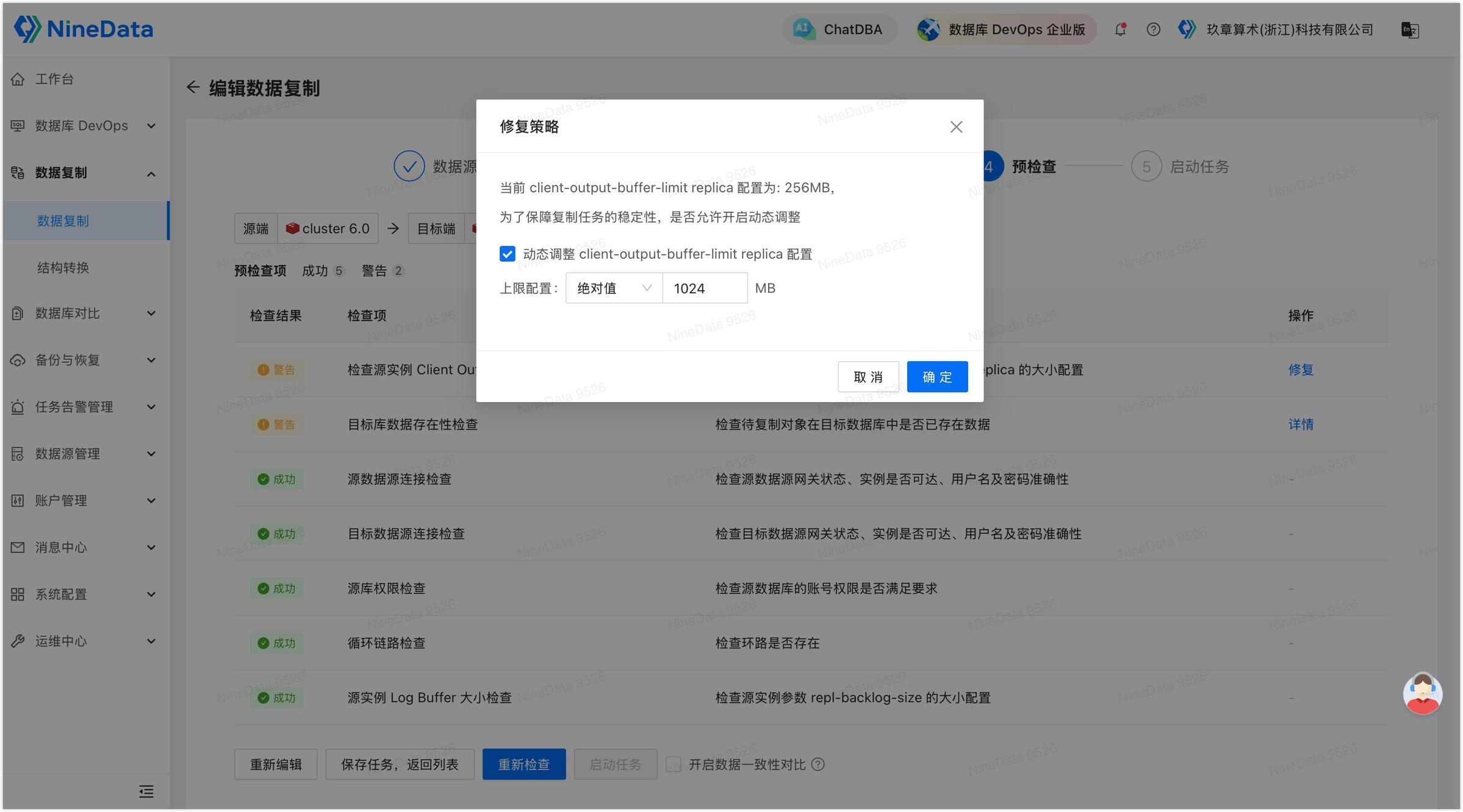Viewport: 1463px width, 812px height.
Task: Open ChatDBA assistant
Action: (839, 29)
